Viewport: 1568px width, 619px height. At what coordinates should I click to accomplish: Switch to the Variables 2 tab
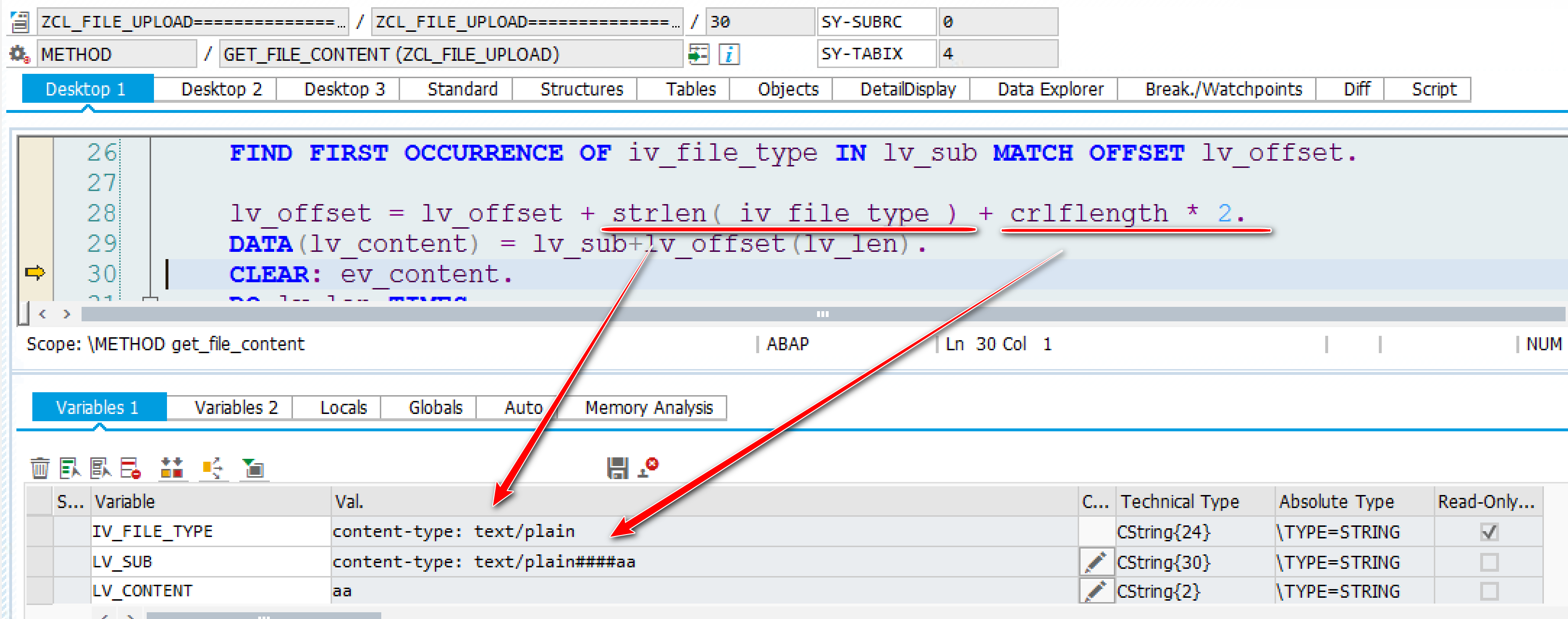pyautogui.click(x=236, y=407)
